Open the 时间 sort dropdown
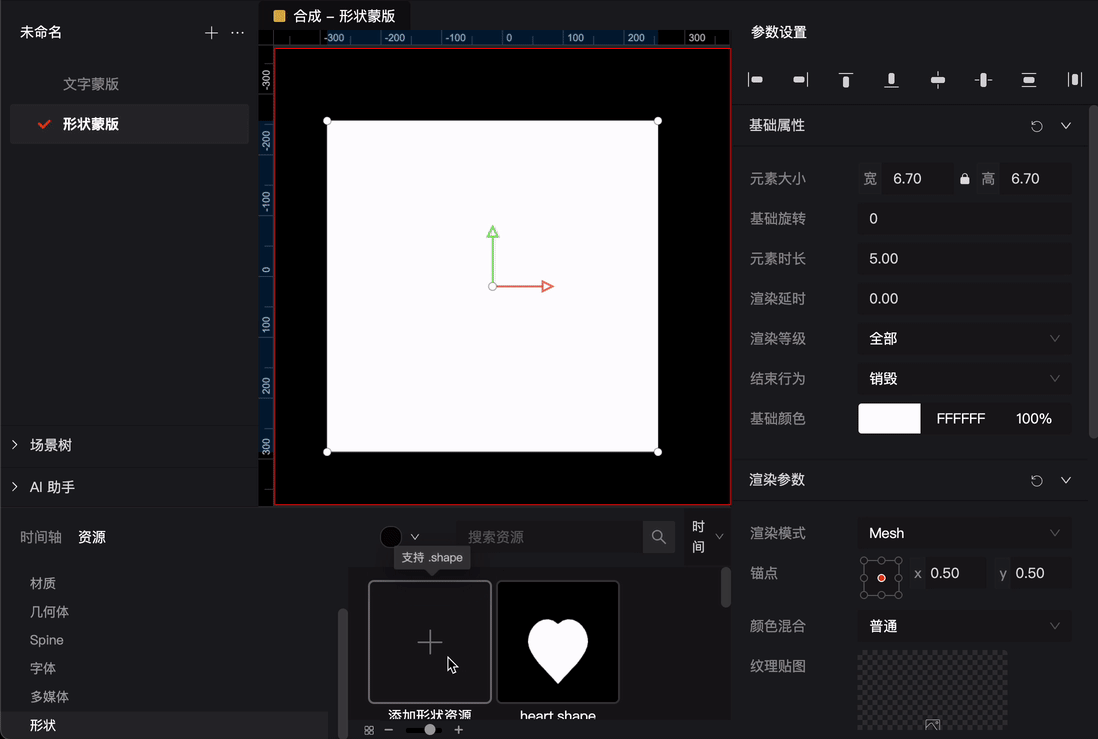1098x739 pixels. coord(707,537)
